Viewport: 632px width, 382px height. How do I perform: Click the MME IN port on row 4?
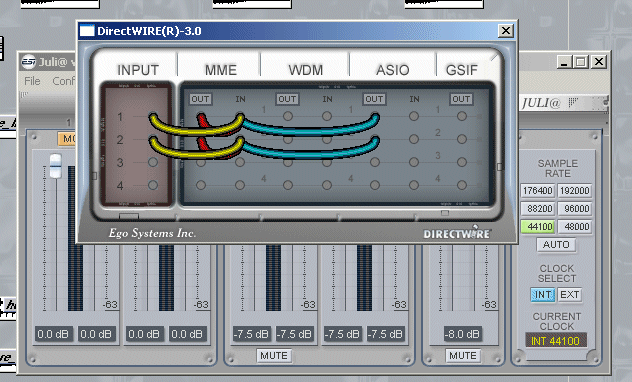coord(240,185)
